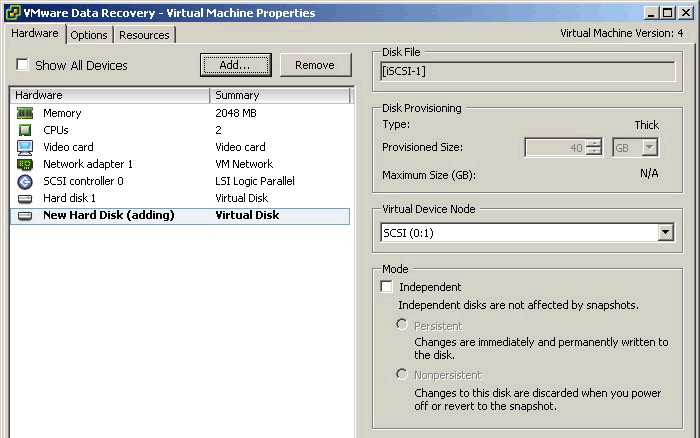
Task: Choose the Nonpersistent radio option
Action: (x=402, y=374)
